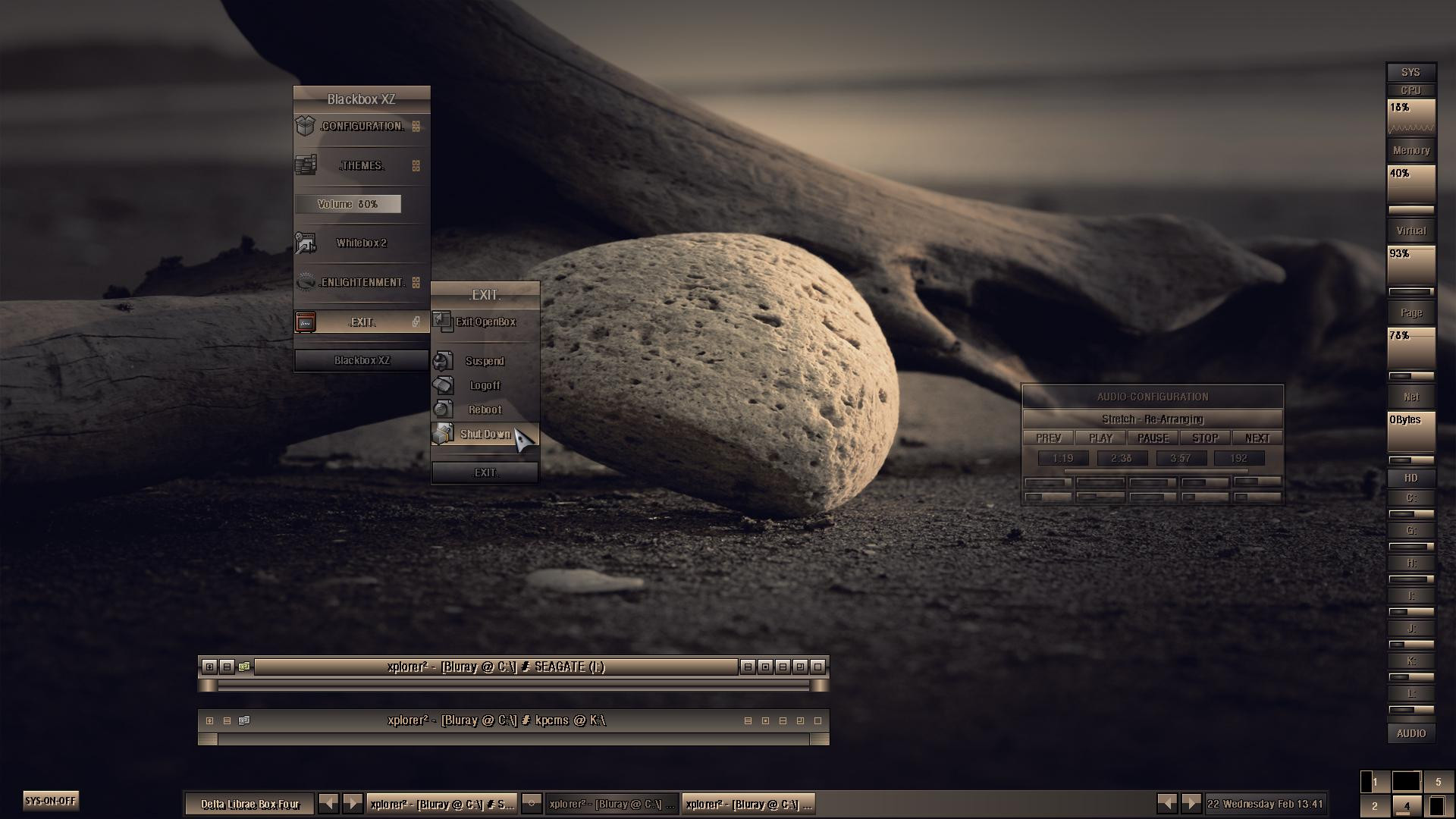The image size is (1456, 819).
Task: Expand the ENLIGHTENMENT submenu indicator
Action: 416,282
